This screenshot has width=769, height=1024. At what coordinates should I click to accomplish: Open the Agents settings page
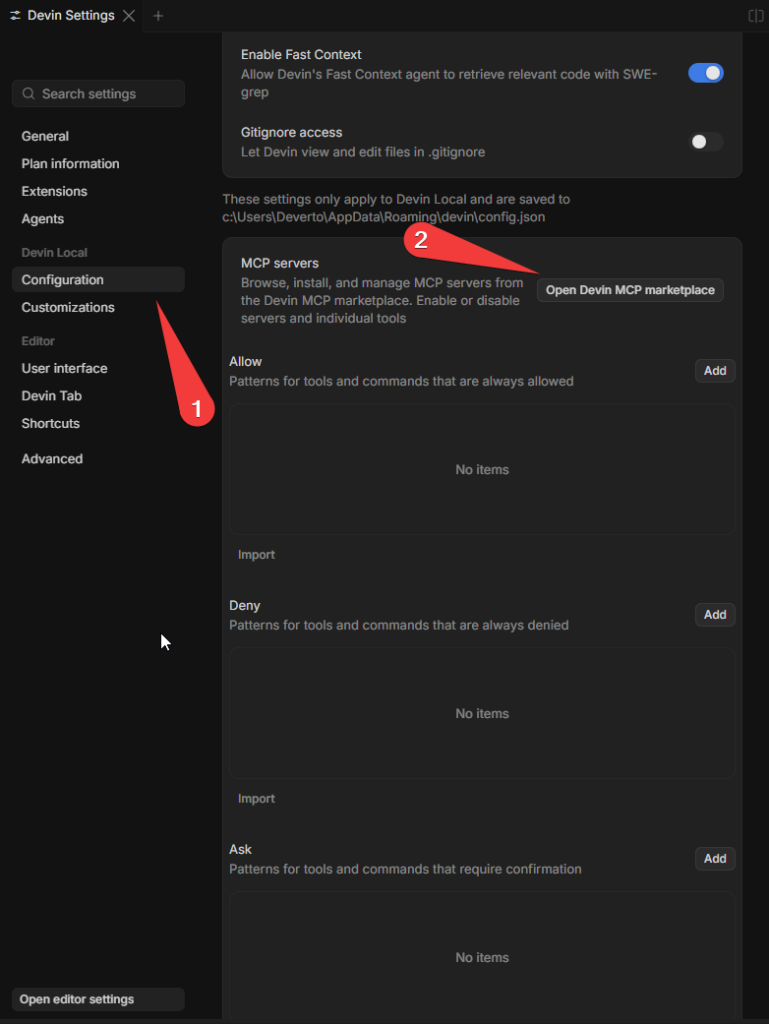(42, 219)
